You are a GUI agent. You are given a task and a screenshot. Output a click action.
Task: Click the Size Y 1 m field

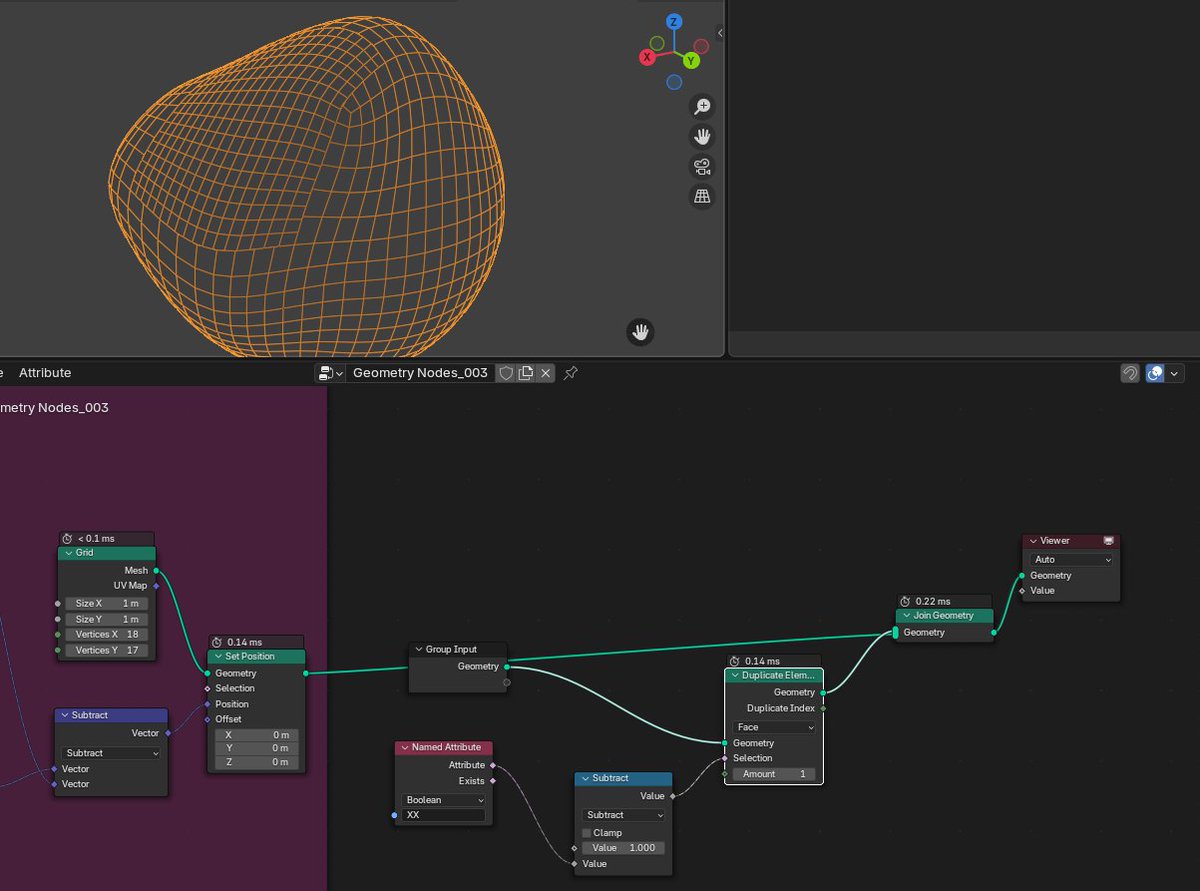point(107,620)
